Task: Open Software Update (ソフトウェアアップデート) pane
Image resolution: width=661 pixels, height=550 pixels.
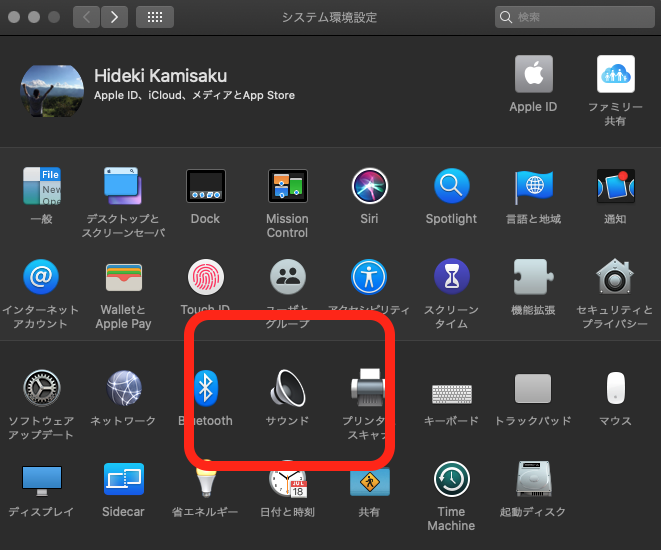Action: [41, 388]
